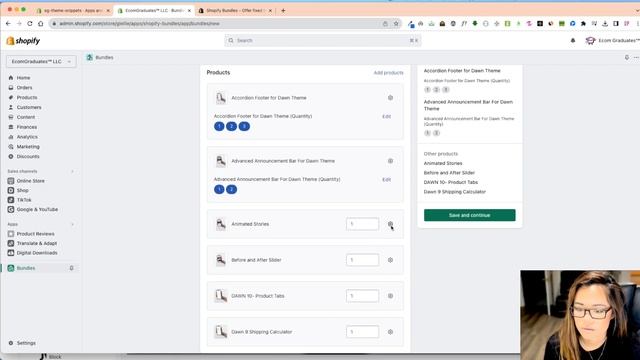Focus the Shopify search bar

tap(322, 40)
